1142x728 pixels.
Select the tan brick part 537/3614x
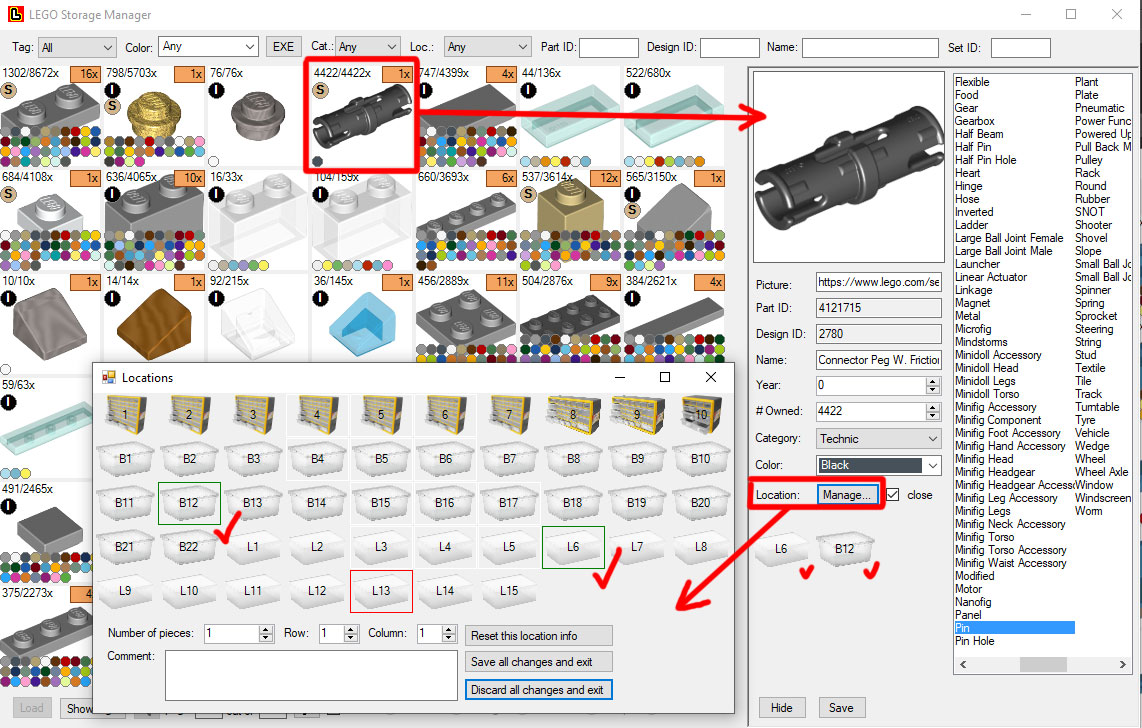click(x=570, y=221)
